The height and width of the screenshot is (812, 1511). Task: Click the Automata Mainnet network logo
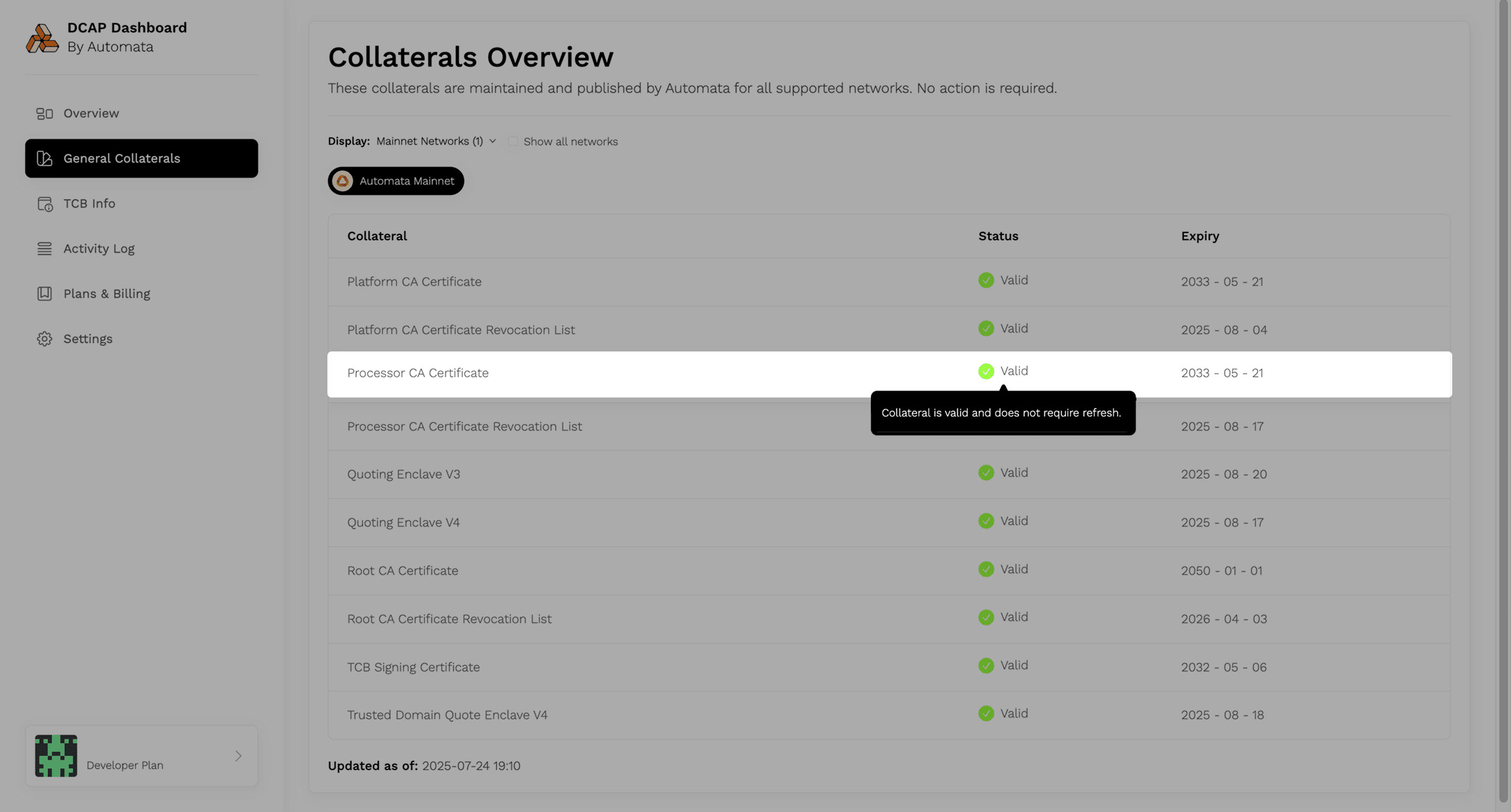pyautogui.click(x=344, y=180)
